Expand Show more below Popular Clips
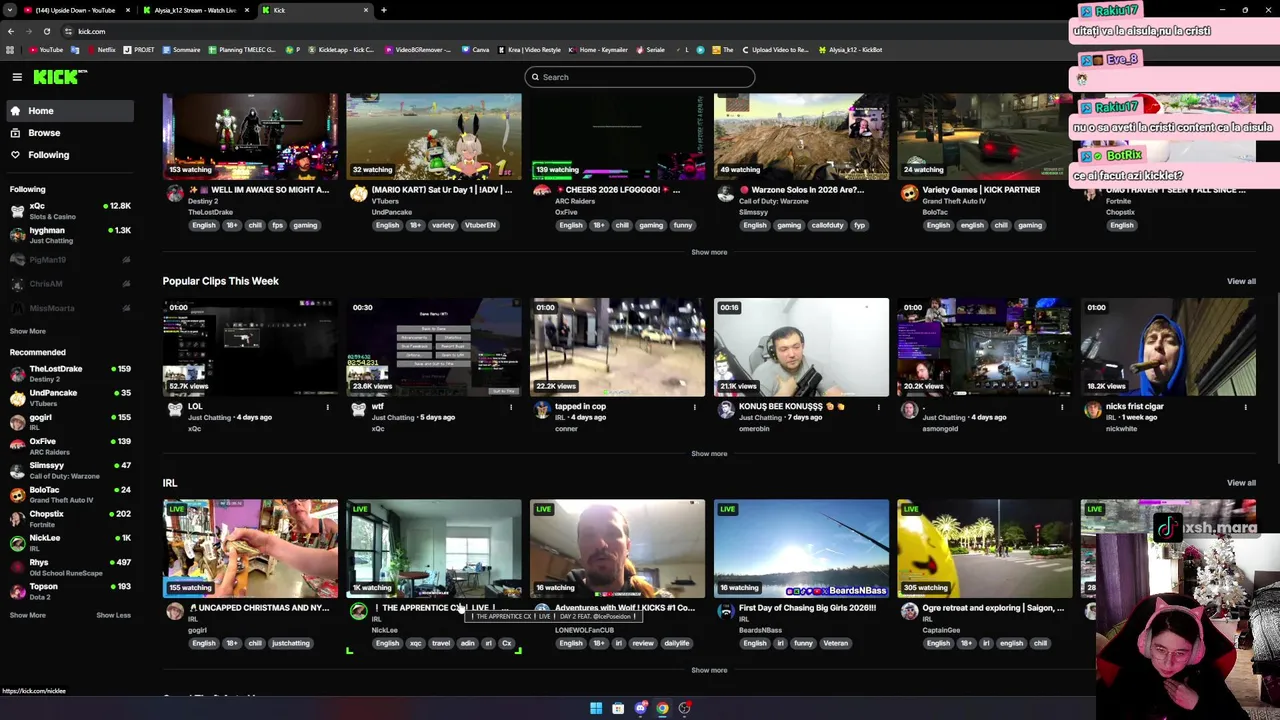This screenshot has width=1280, height=720. pos(709,454)
